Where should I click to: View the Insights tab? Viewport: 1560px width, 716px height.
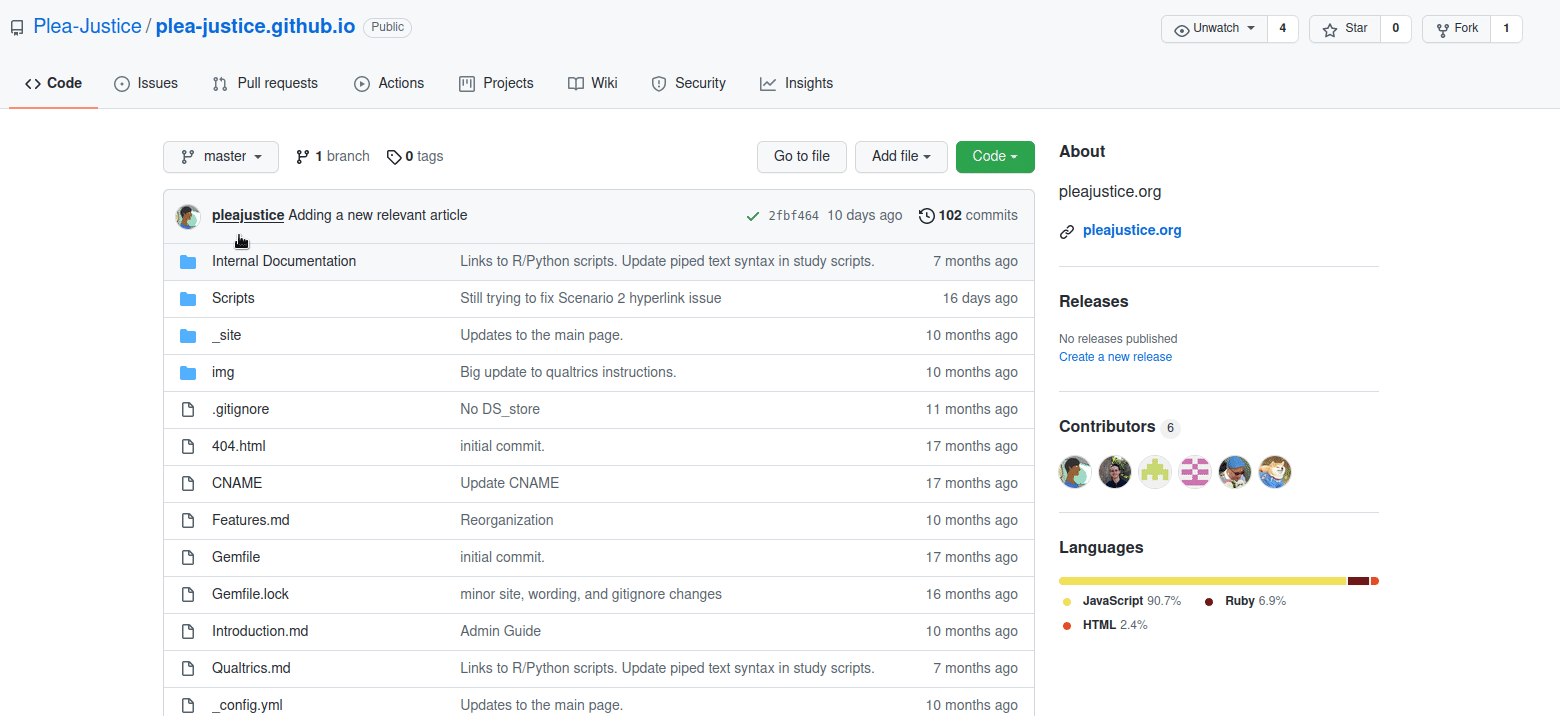pyautogui.click(x=796, y=84)
